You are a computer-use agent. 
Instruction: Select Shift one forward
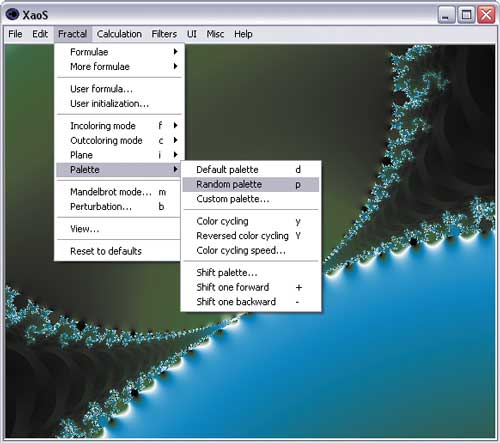[x=251, y=287]
